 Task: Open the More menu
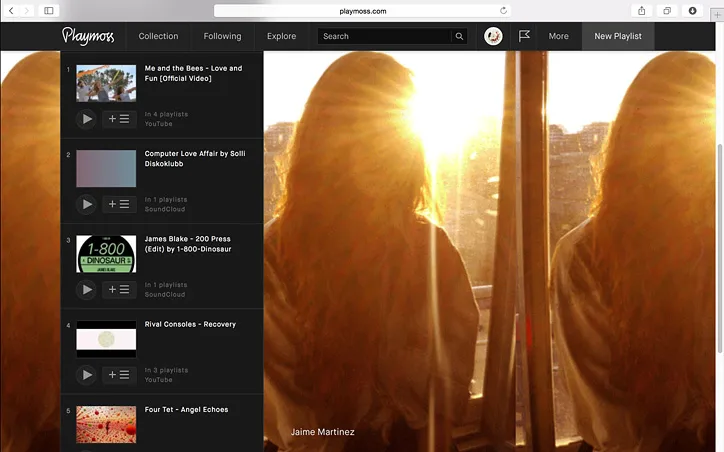pos(559,36)
